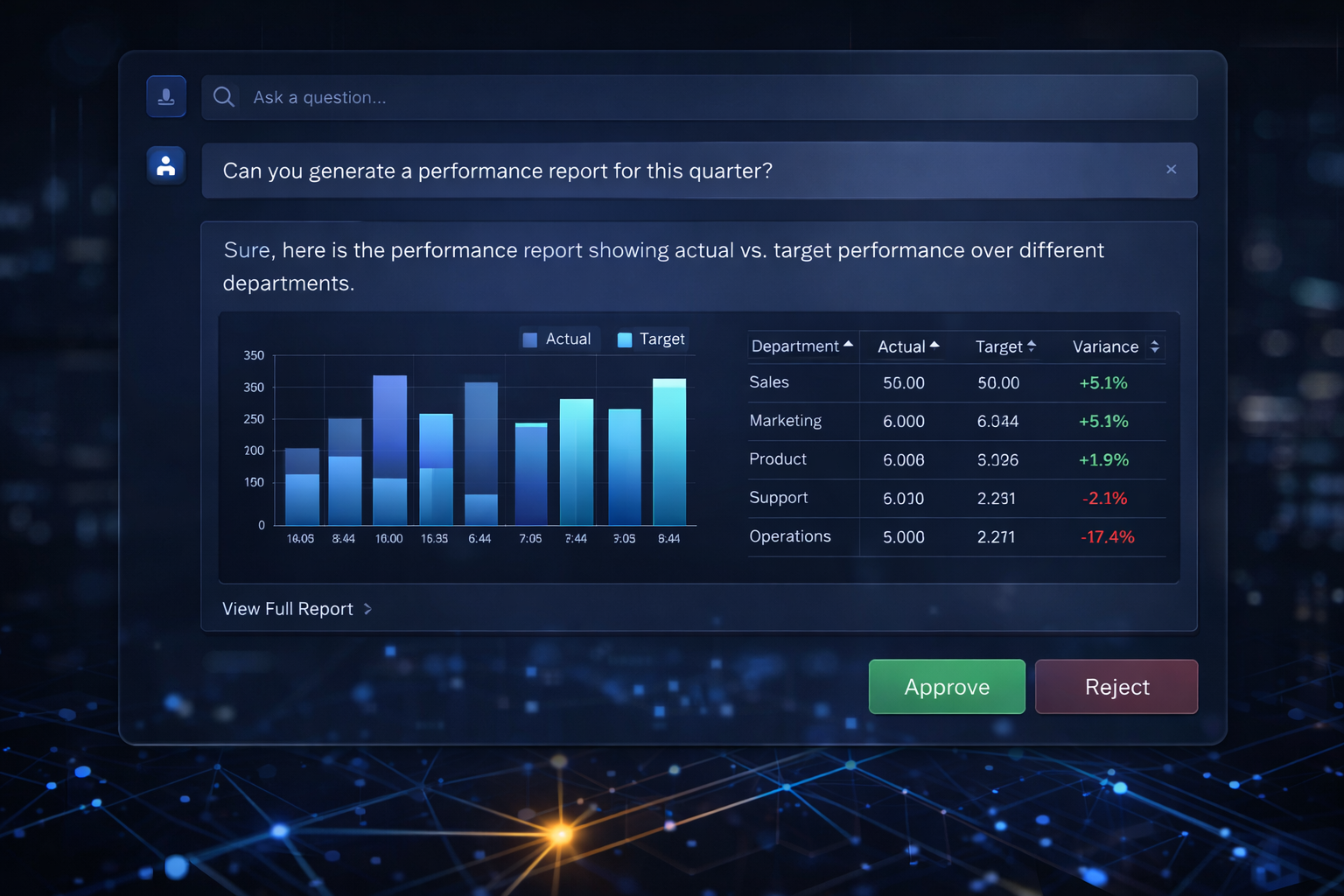Image resolution: width=1344 pixels, height=896 pixels.
Task: Click the chevron next to View Full Report
Action: click(367, 609)
